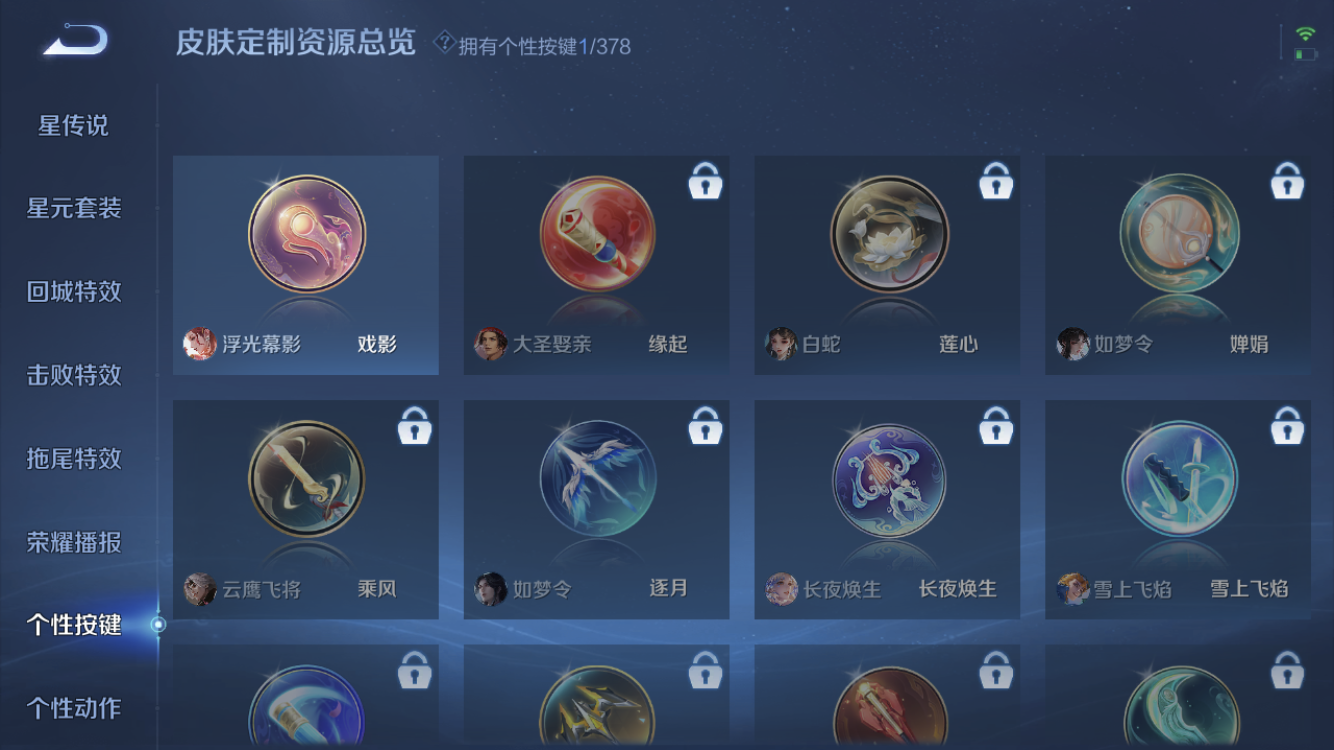Pick the 婵娟 fan key icon
This screenshot has height=750, width=1334.
click(1180, 234)
